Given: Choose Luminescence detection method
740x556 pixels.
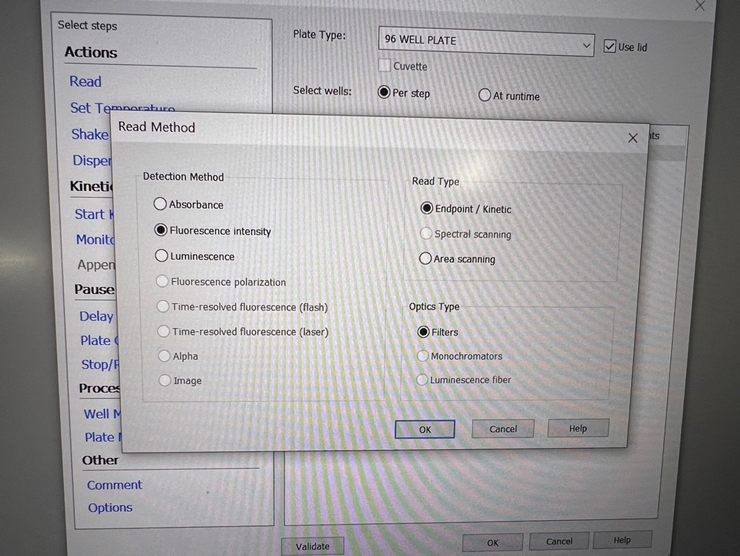Looking at the screenshot, I should pyautogui.click(x=160, y=256).
